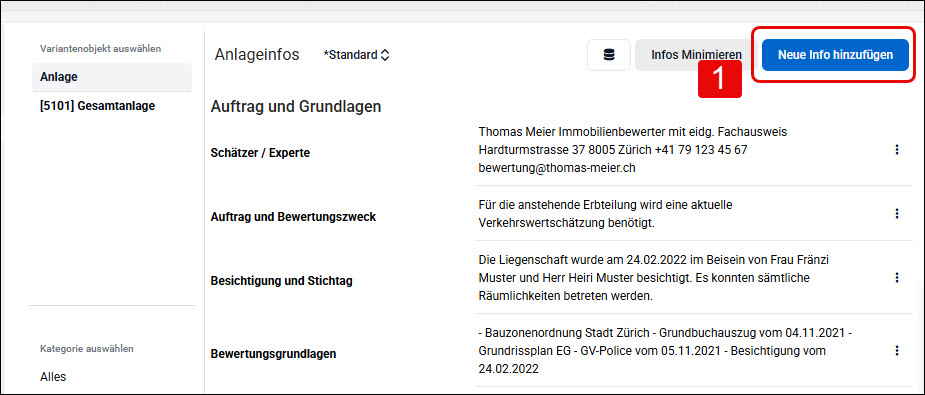Click the Anlageinfos title
The height and width of the screenshot is (395, 925).
pos(257,55)
